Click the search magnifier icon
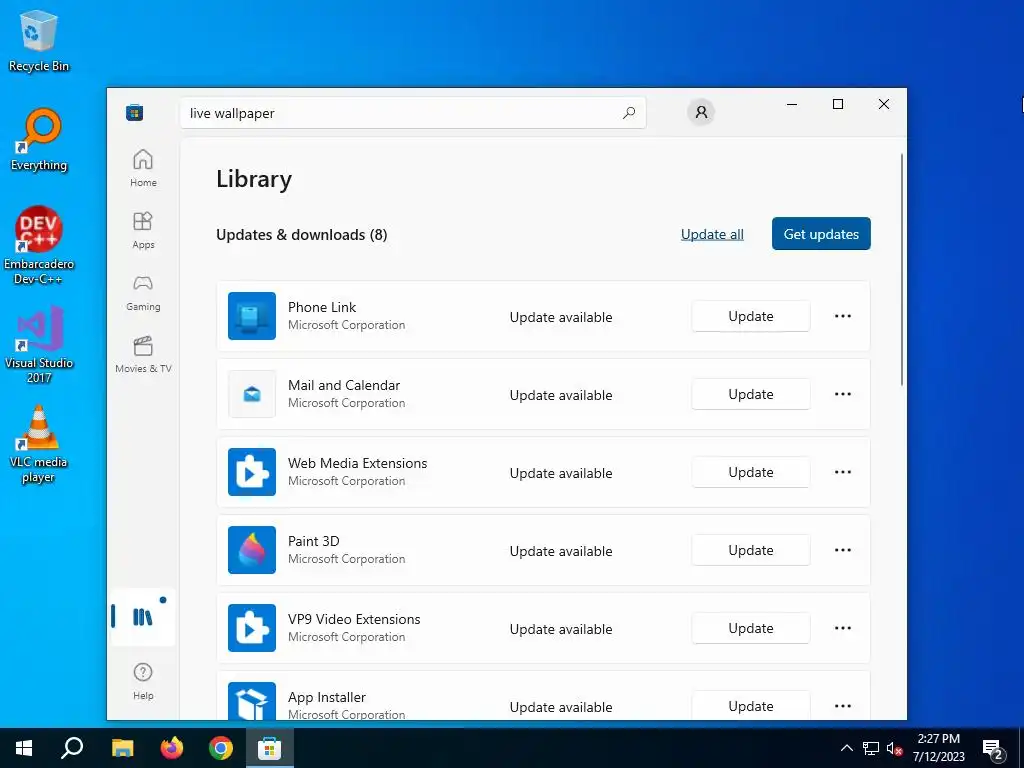 (x=629, y=113)
